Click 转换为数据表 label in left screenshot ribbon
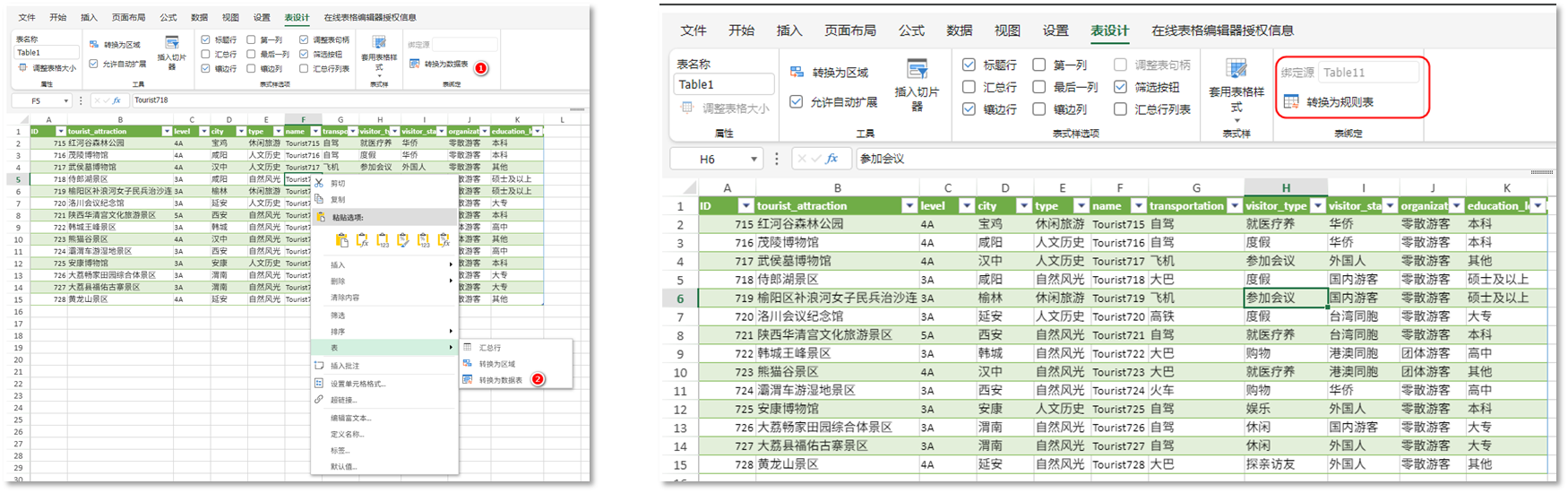This screenshot has width=1568, height=493. (x=446, y=65)
